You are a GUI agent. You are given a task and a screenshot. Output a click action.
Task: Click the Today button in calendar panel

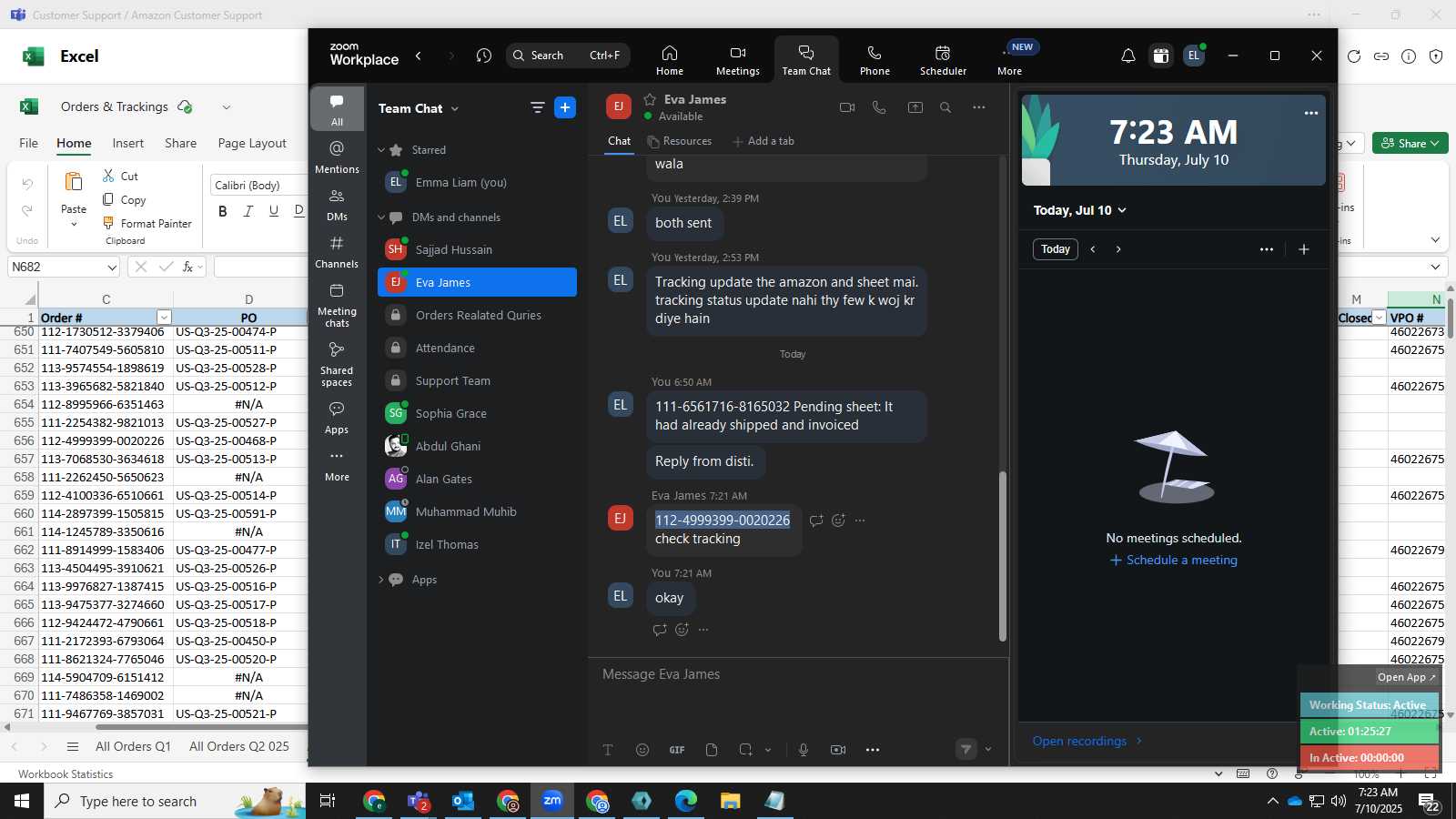point(1056,249)
